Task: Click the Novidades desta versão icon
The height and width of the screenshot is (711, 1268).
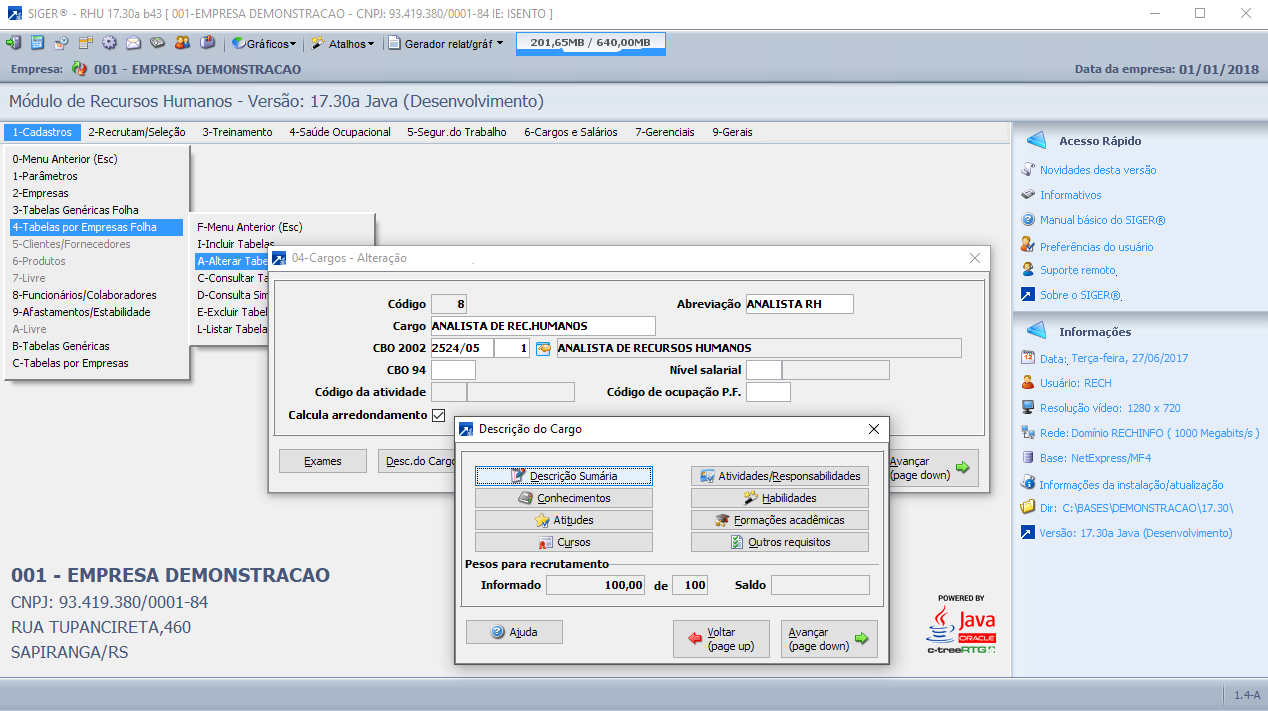Action: (1027, 170)
